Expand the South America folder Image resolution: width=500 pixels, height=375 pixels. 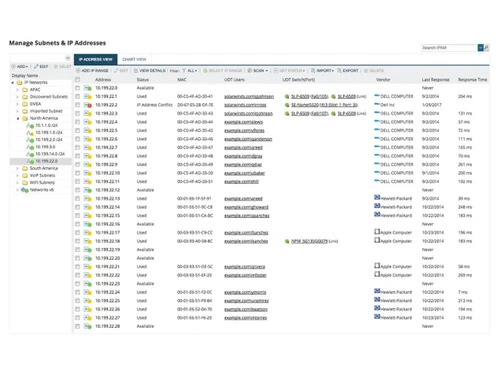tap(17, 168)
